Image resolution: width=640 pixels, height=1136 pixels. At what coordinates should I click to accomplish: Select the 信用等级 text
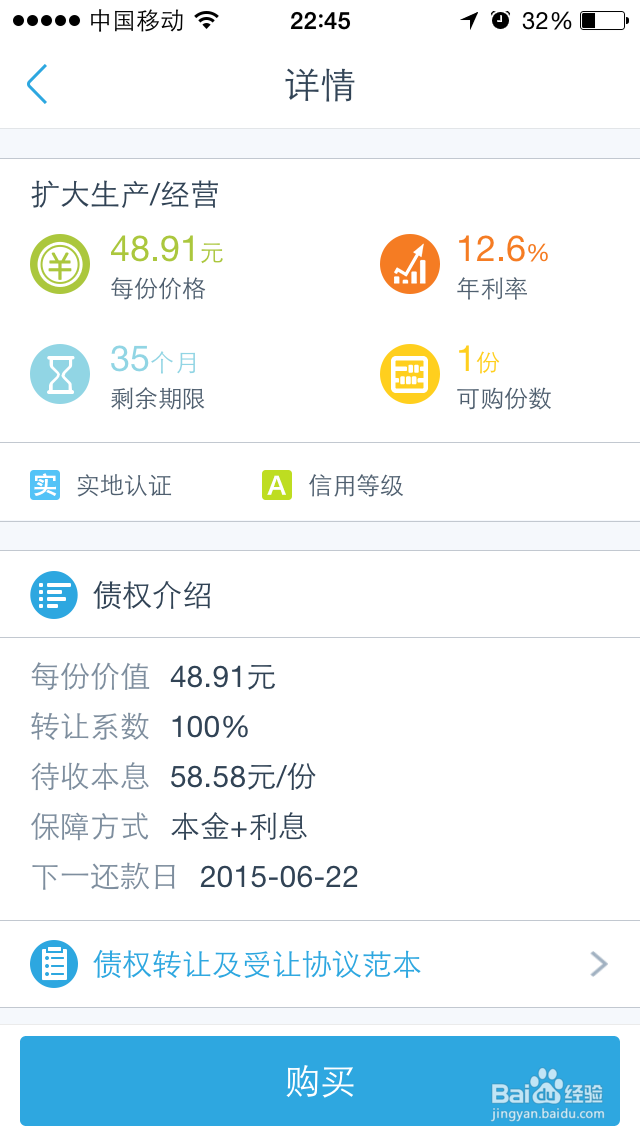(356, 485)
